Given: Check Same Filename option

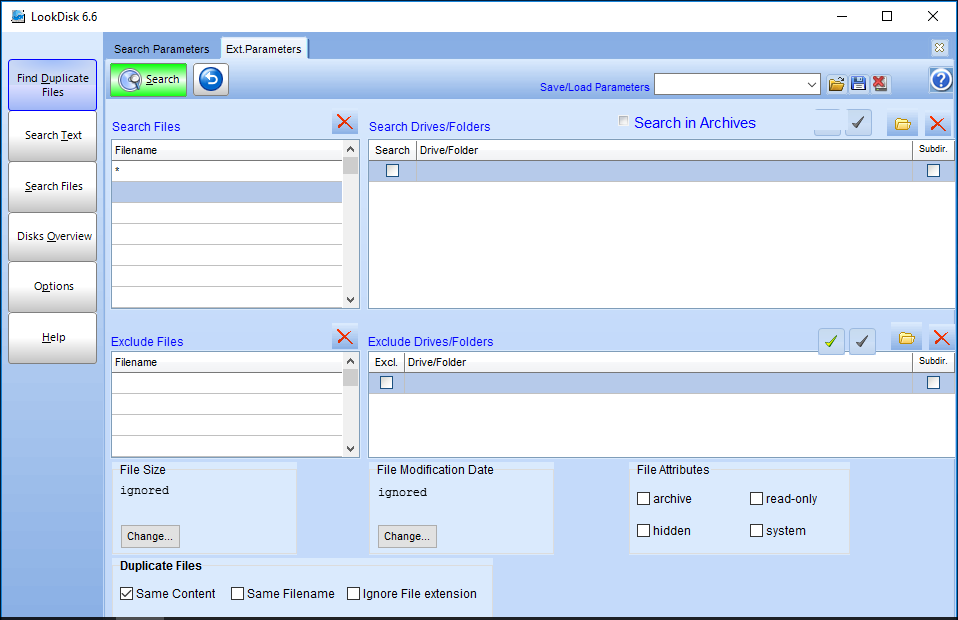Looking at the screenshot, I should (x=238, y=593).
